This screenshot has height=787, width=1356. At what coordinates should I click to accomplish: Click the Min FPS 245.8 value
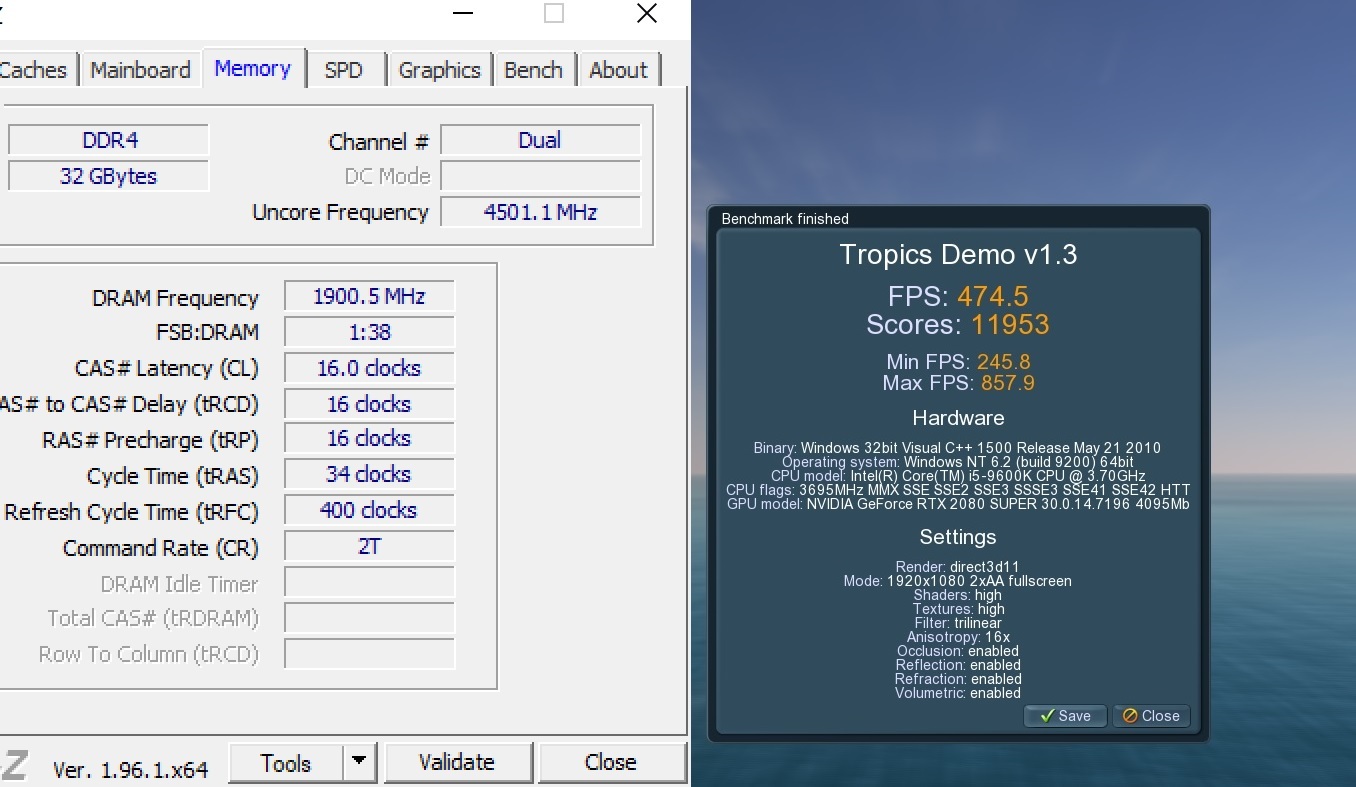[958, 362]
